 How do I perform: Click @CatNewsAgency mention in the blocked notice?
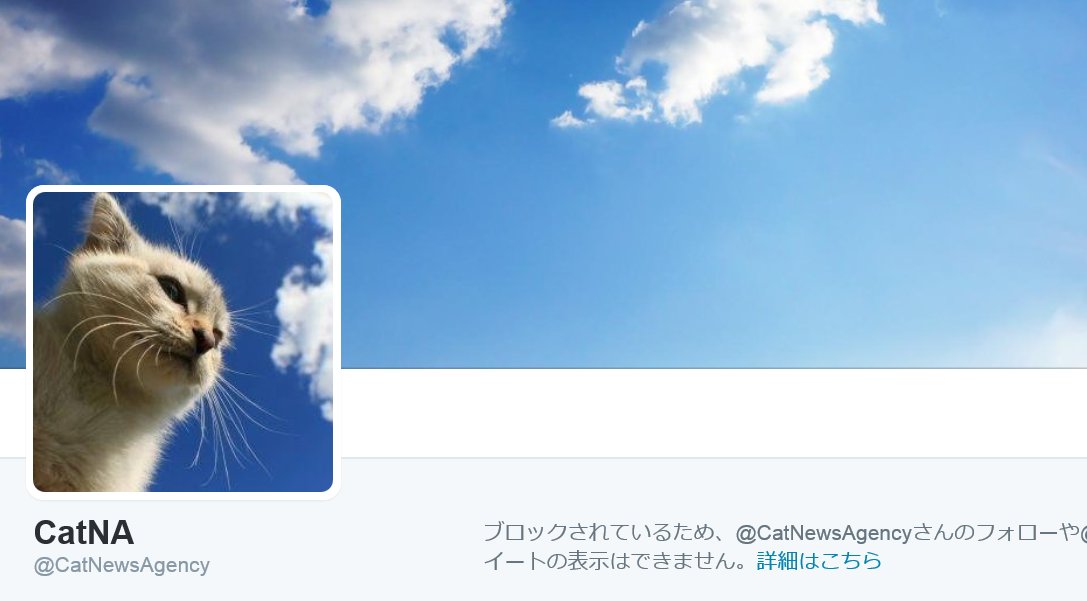824,532
